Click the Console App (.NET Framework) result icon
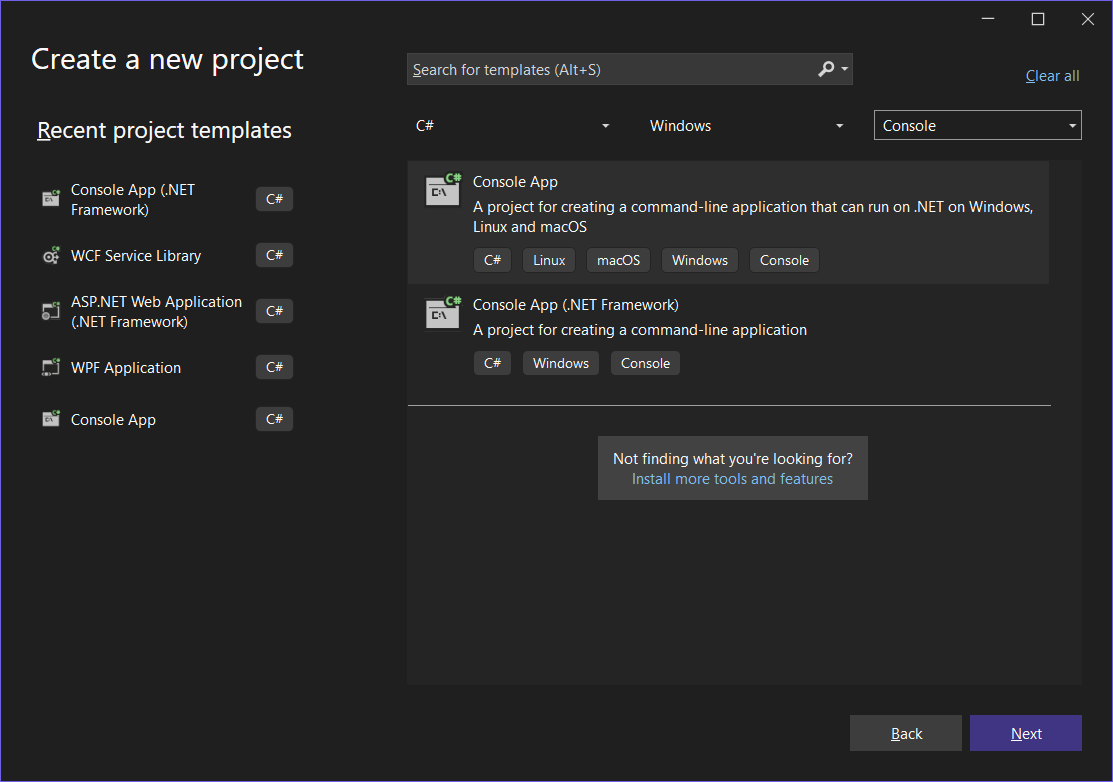Screen dimensions: 1113x782 coord(443,312)
